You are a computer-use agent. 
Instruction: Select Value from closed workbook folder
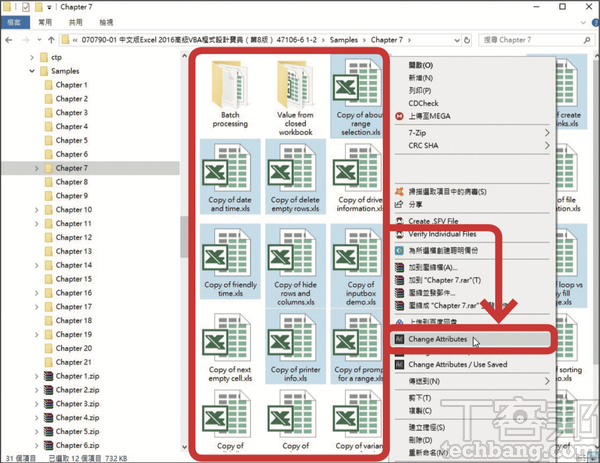click(295, 99)
